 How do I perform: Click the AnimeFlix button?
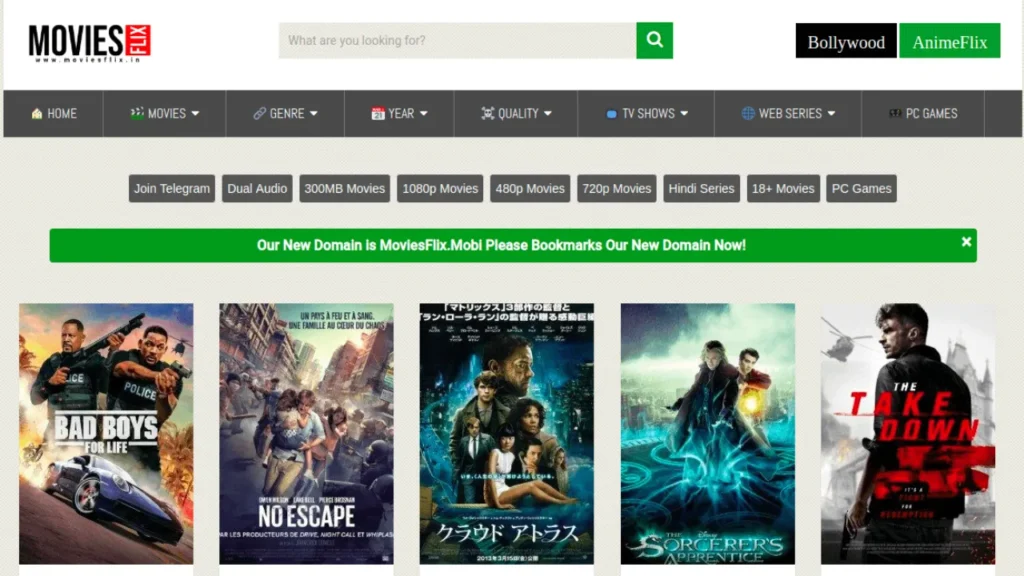[950, 41]
